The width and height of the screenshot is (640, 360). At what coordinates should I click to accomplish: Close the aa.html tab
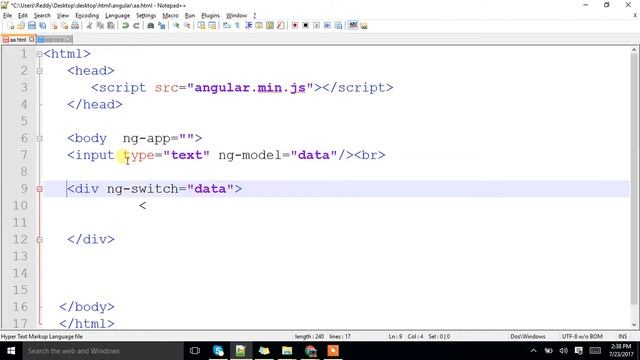(31, 40)
